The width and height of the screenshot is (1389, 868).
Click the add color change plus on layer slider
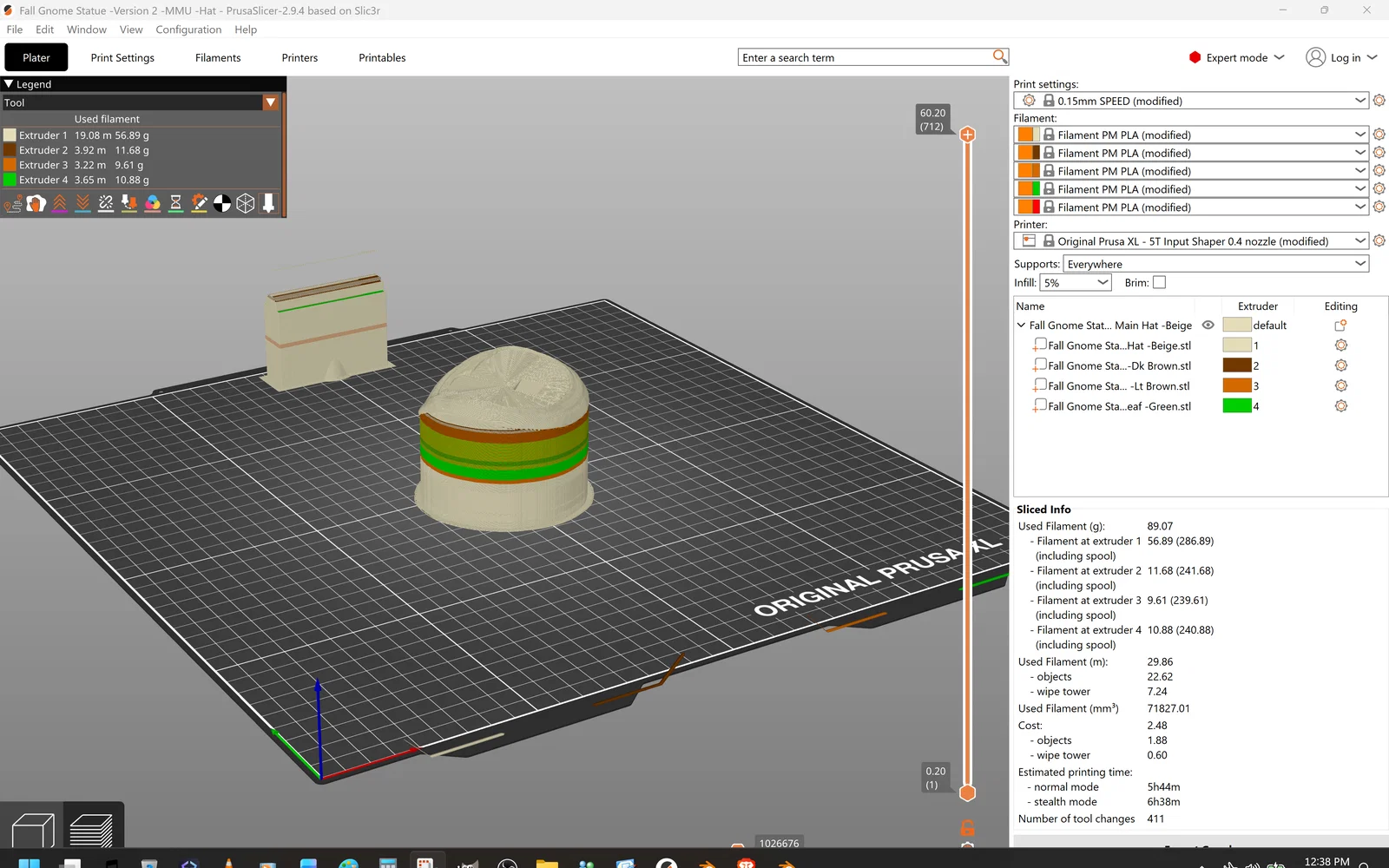click(968, 135)
